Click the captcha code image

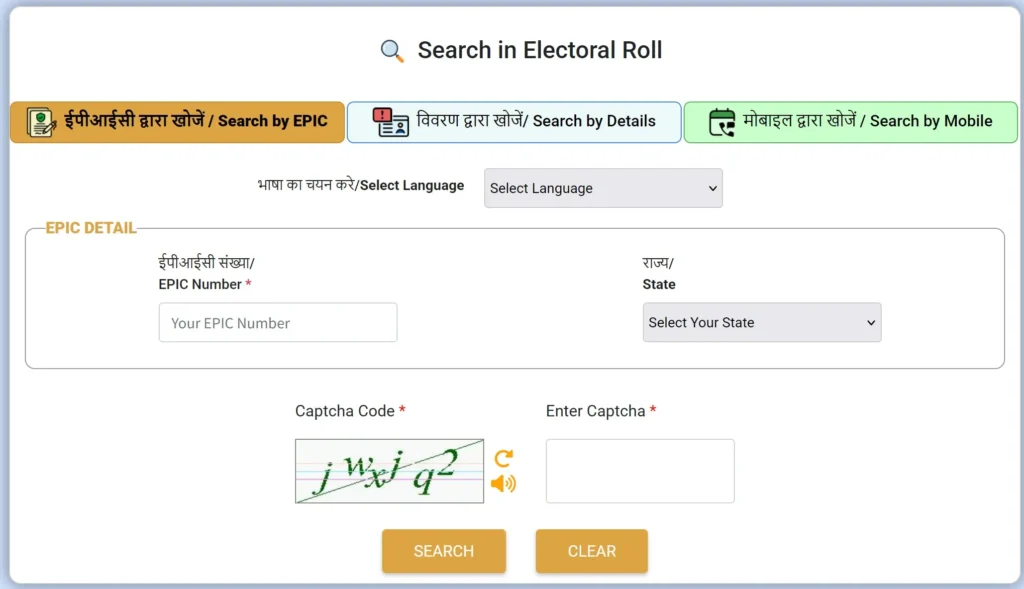(389, 470)
